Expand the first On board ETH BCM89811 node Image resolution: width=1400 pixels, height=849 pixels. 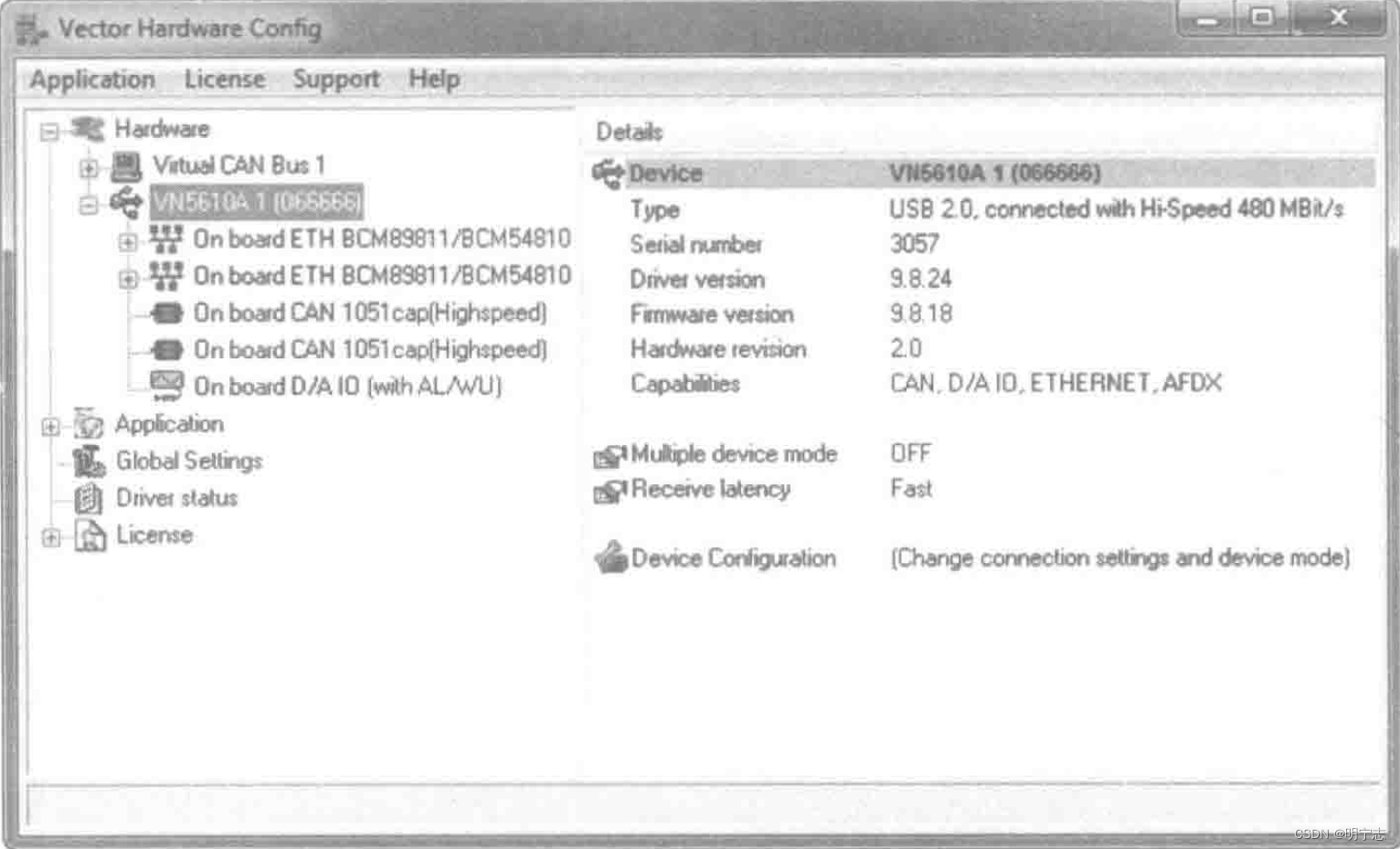click(128, 242)
